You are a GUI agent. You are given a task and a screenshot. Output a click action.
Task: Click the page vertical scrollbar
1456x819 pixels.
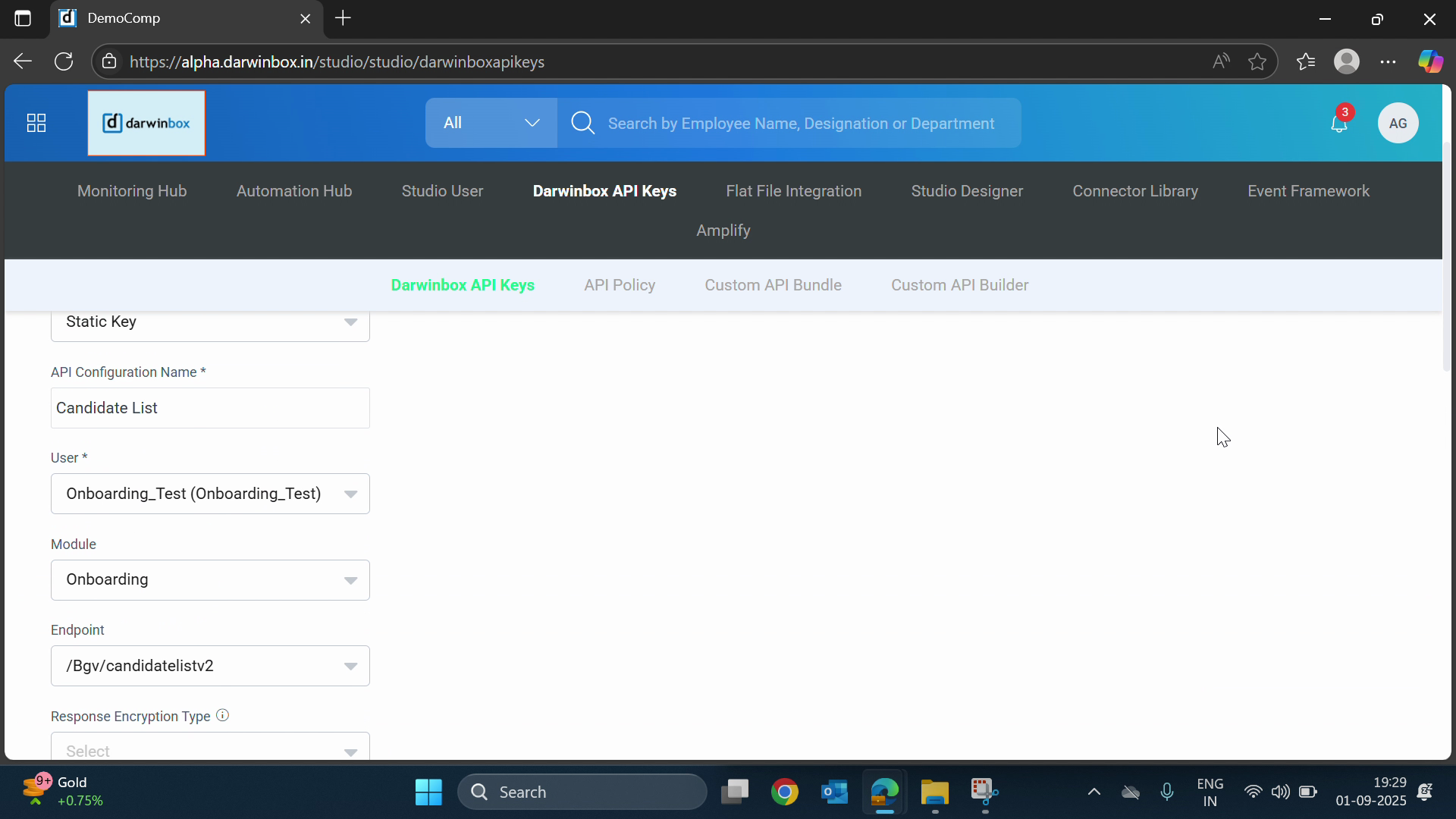point(1446,258)
